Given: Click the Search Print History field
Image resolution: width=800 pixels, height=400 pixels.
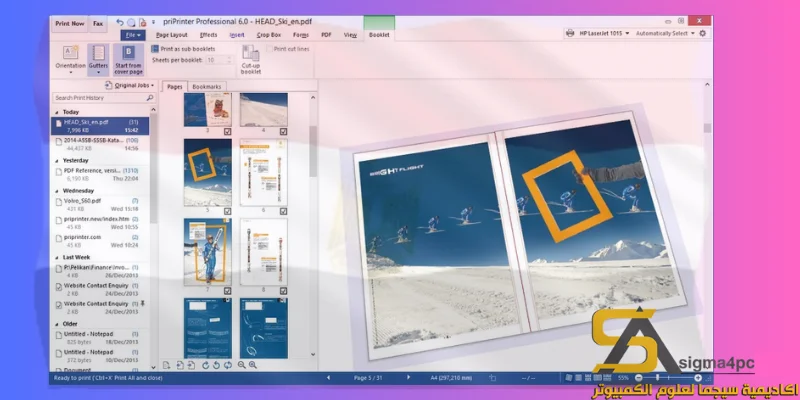Looking at the screenshot, I should [x=104, y=97].
